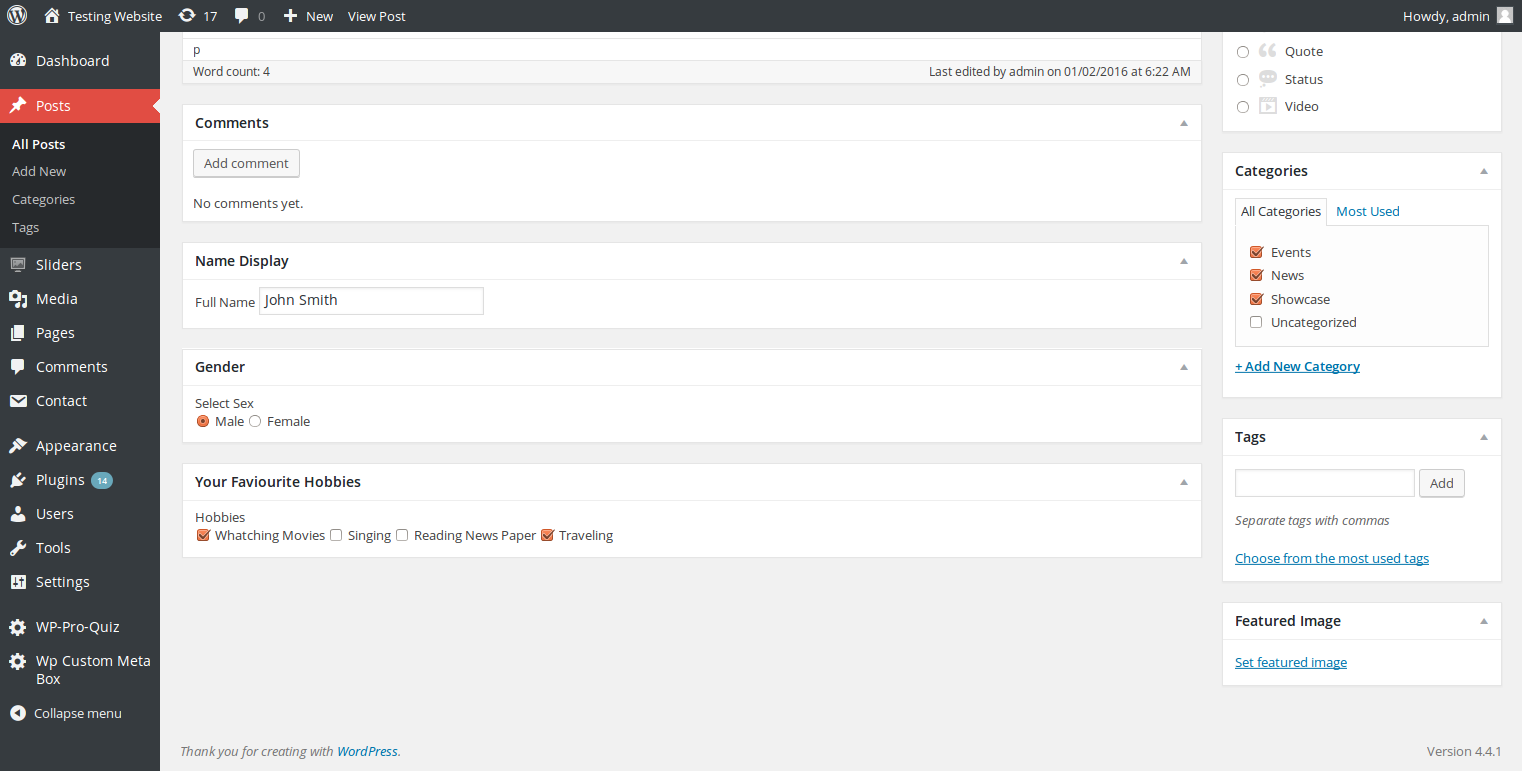Click the Status post format icon
The image size is (1522, 771).
pyautogui.click(x=1268, y=78)
